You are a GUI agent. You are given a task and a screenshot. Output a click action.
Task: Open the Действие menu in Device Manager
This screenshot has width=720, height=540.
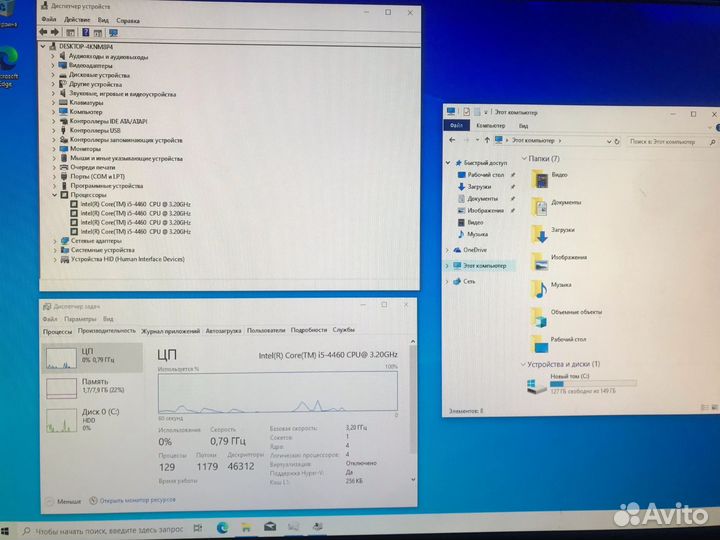[77, 20]
